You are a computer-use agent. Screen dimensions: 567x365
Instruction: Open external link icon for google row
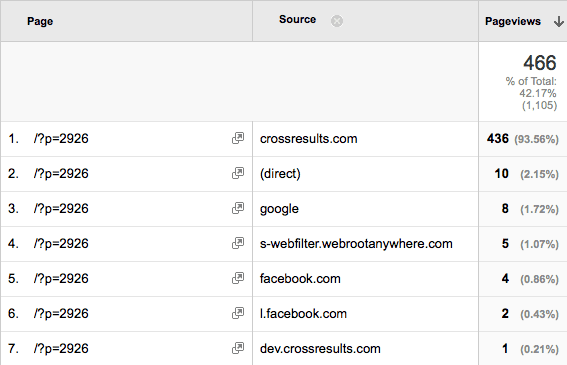point(238,208)
